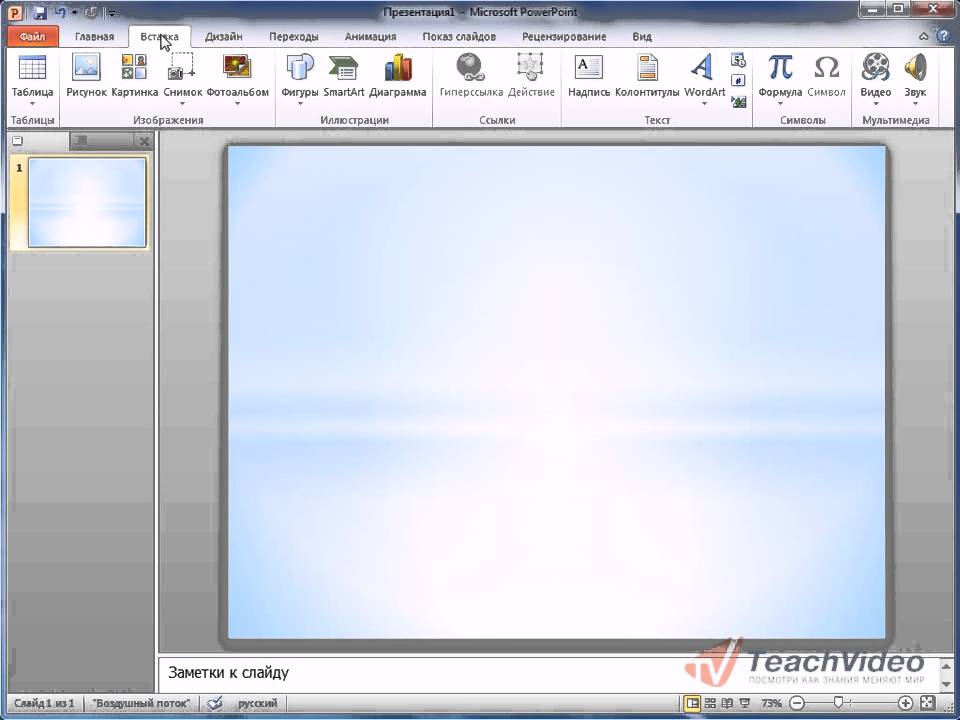
Task: Click the 73% zoom level button
Action: [x=771, y=703]
